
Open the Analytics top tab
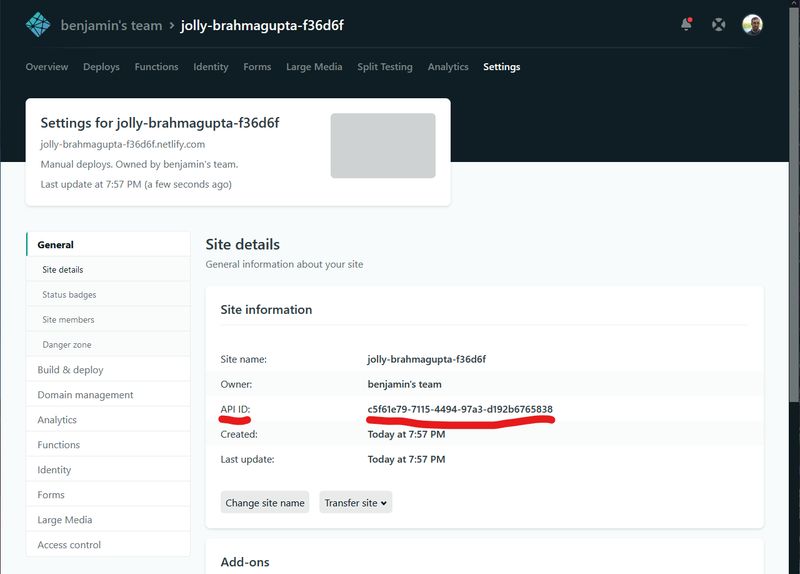pos(448,67)
